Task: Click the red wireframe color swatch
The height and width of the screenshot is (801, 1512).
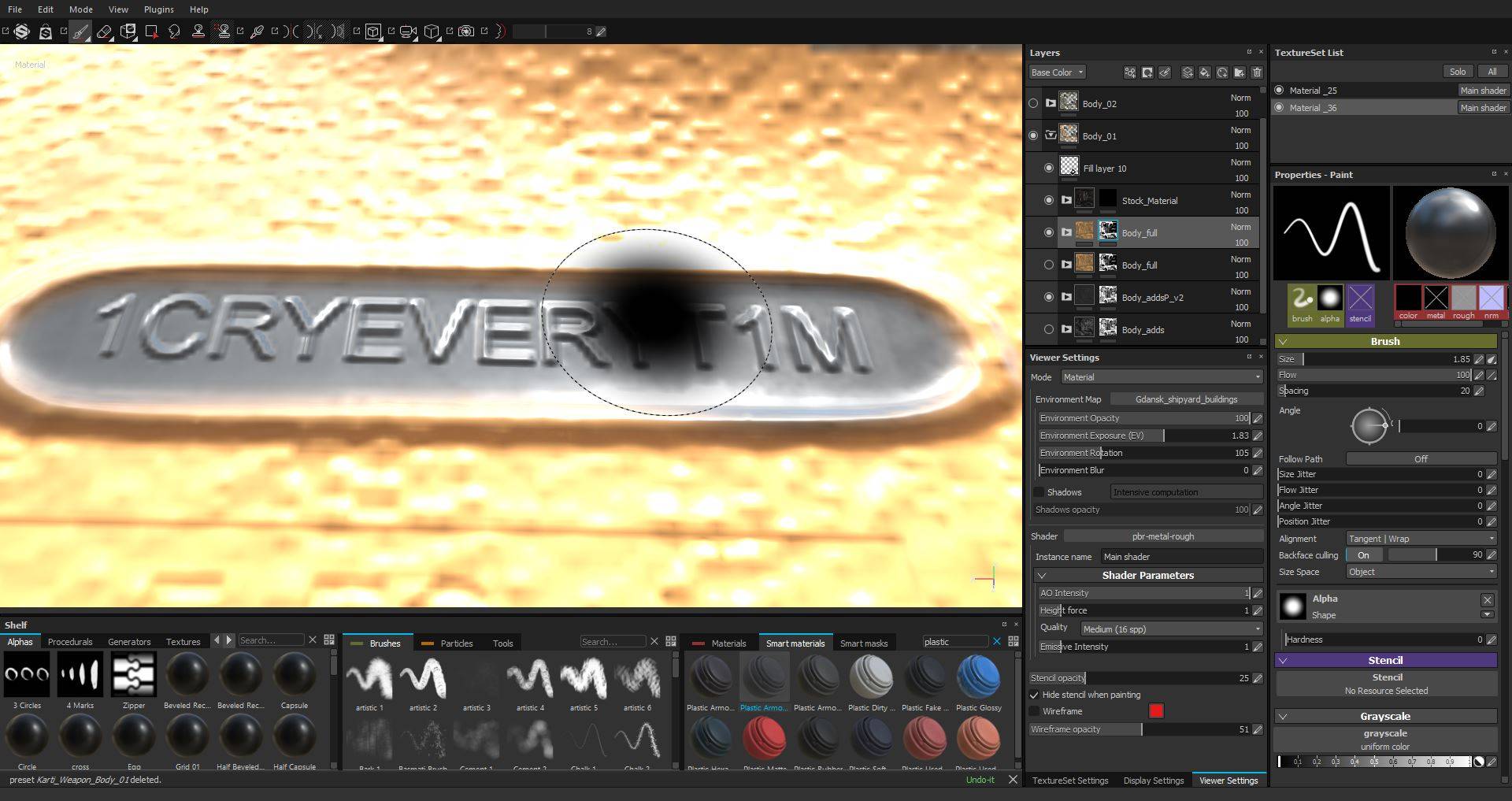Action: tap(1156, 711)
